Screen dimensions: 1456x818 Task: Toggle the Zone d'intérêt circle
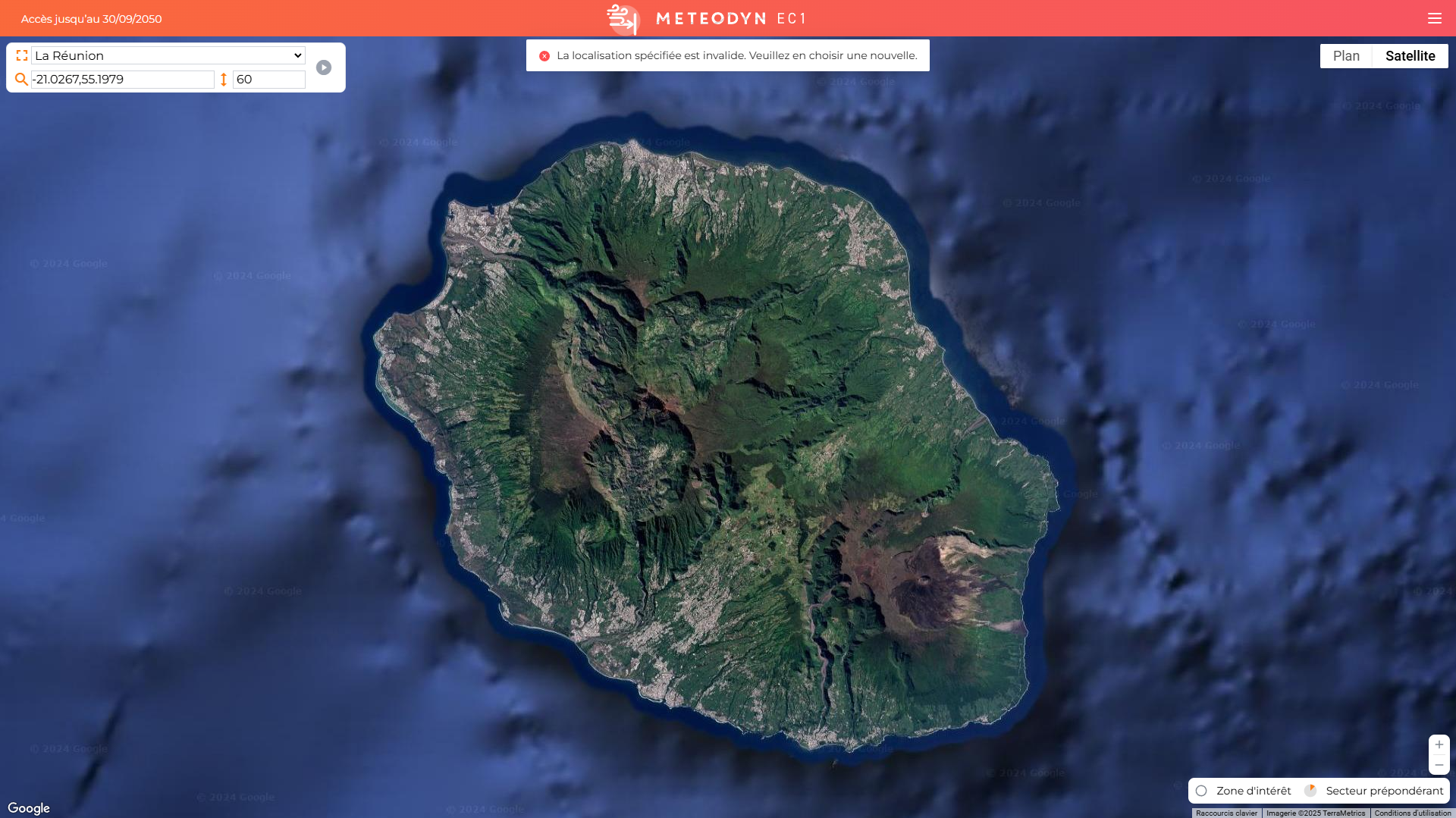[1201, 791]
